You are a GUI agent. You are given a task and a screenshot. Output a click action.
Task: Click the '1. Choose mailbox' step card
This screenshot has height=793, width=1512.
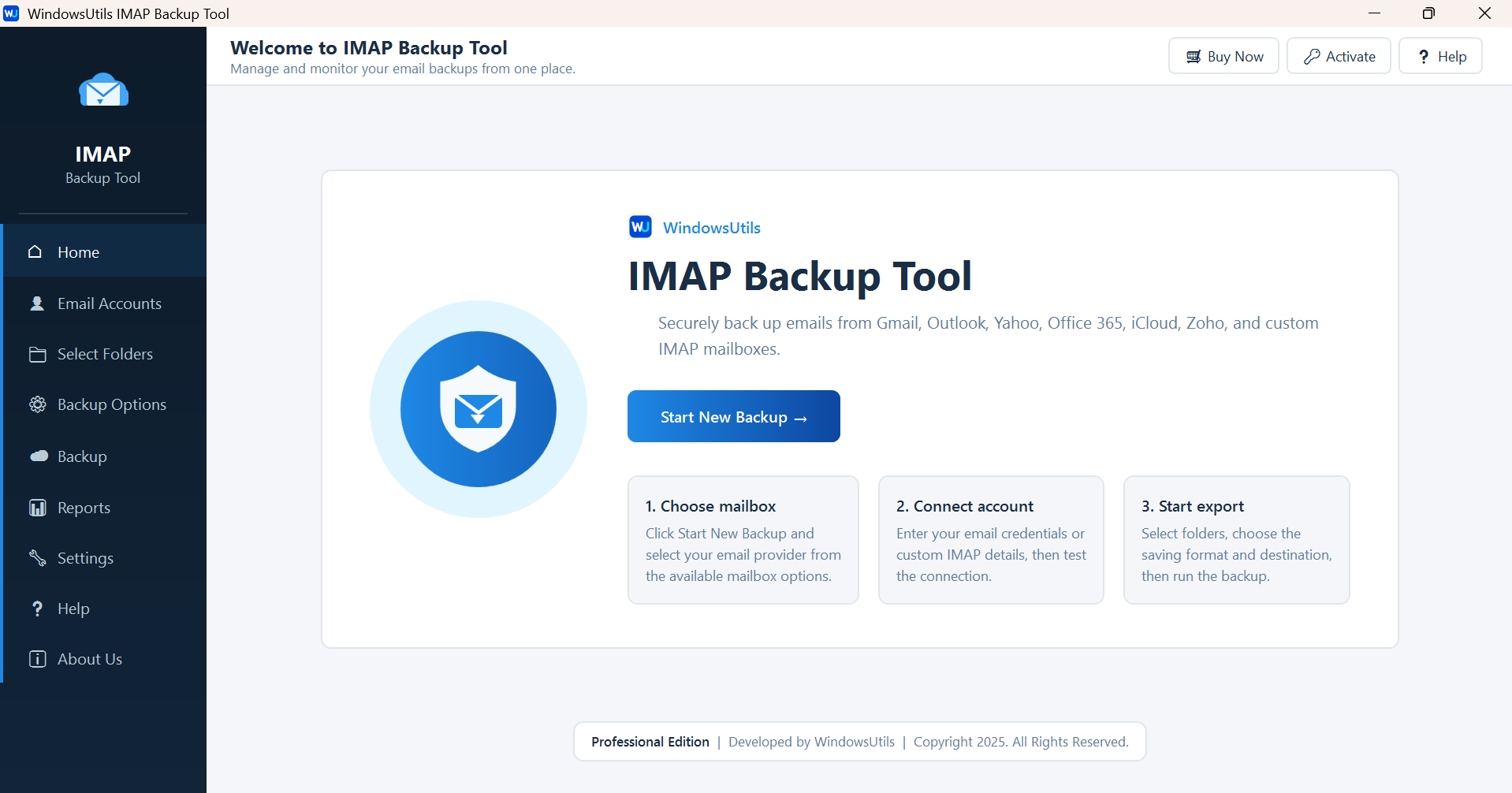click(743, 540)
